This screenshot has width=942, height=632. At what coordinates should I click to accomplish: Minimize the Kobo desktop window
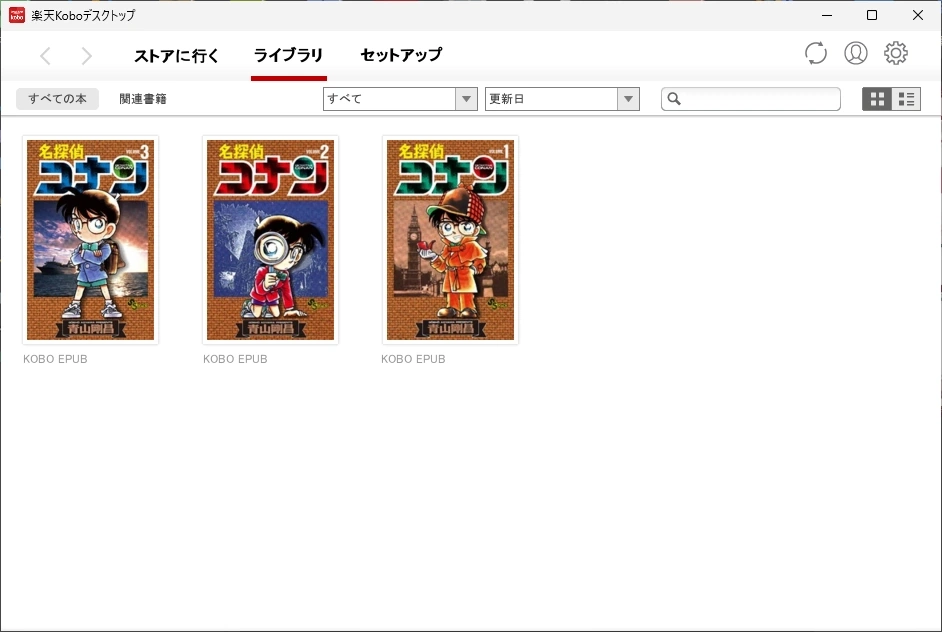coord(827,15)
